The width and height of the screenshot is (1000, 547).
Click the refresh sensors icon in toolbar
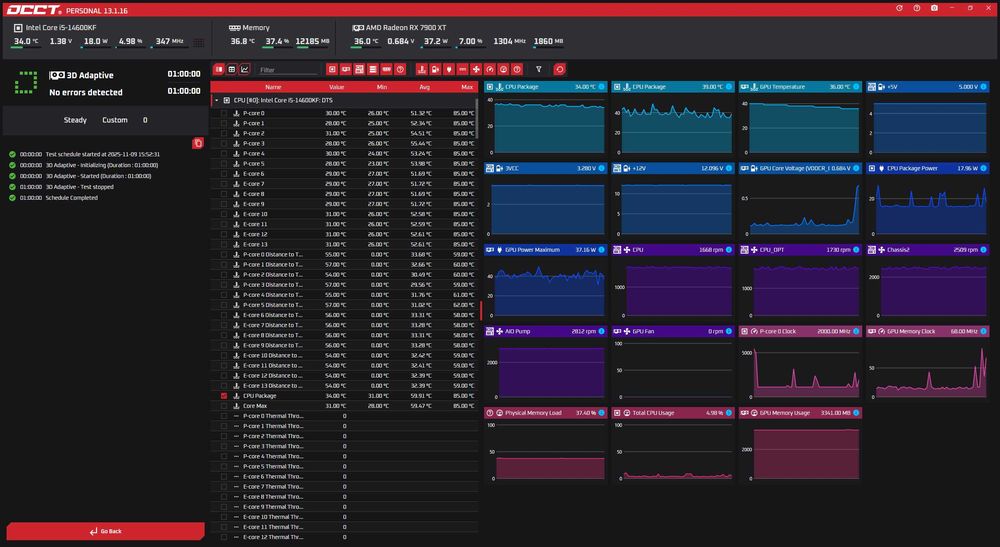click(x=559, y=70)
